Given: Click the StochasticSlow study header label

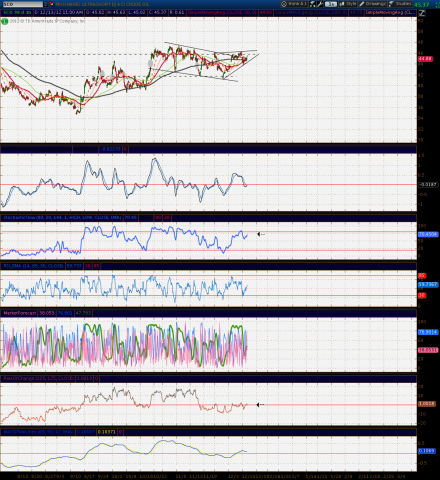Looking at the screenshot, I should pyautogui.click(x=62, y=218).
